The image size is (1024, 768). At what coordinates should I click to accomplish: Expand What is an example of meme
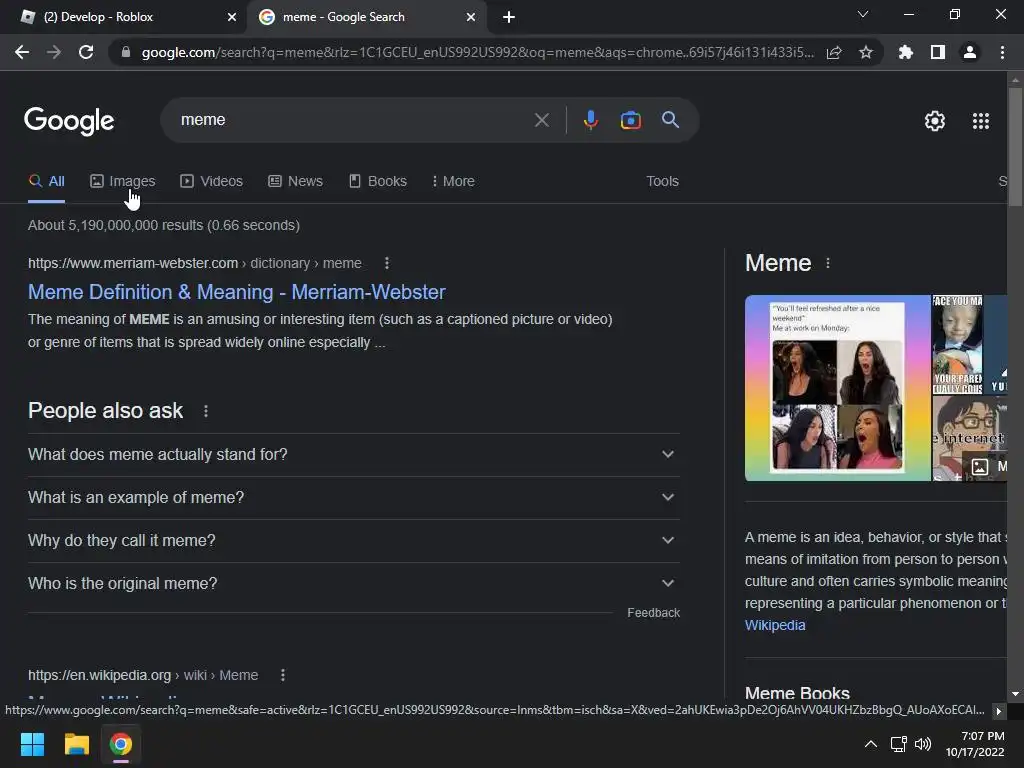(x=353, y=498)
